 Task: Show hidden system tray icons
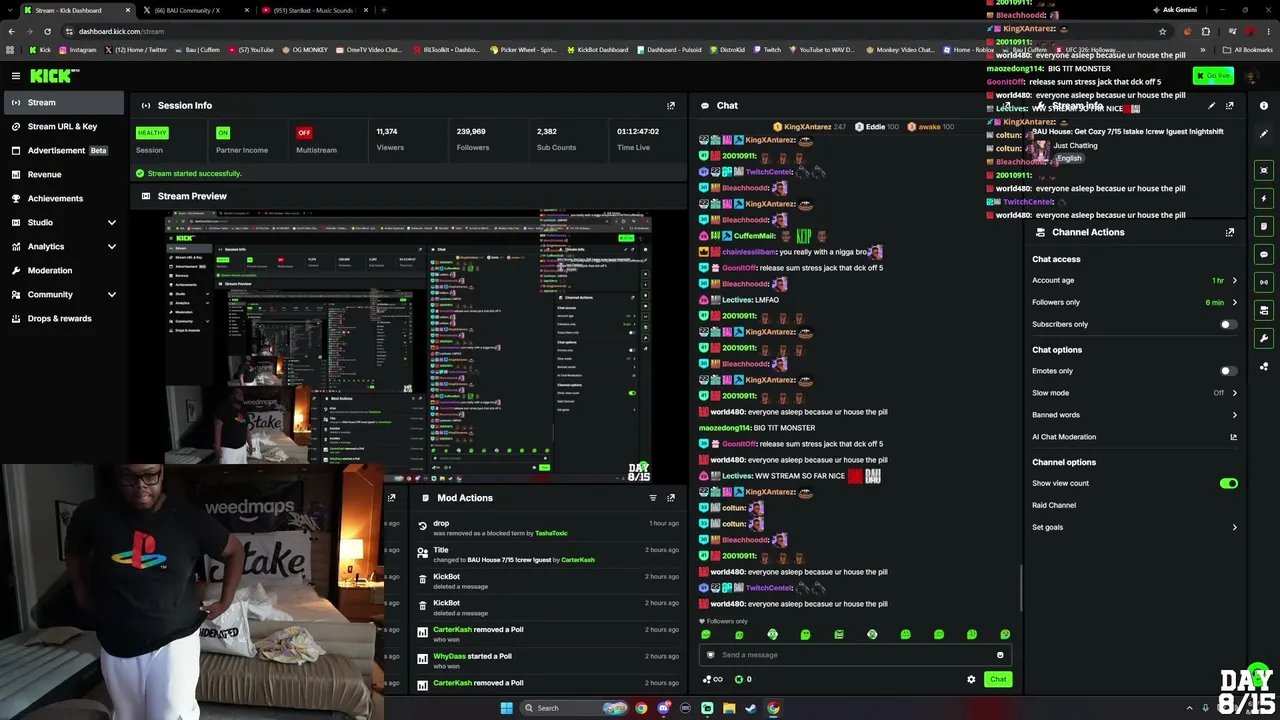(x=1189, y=708)
